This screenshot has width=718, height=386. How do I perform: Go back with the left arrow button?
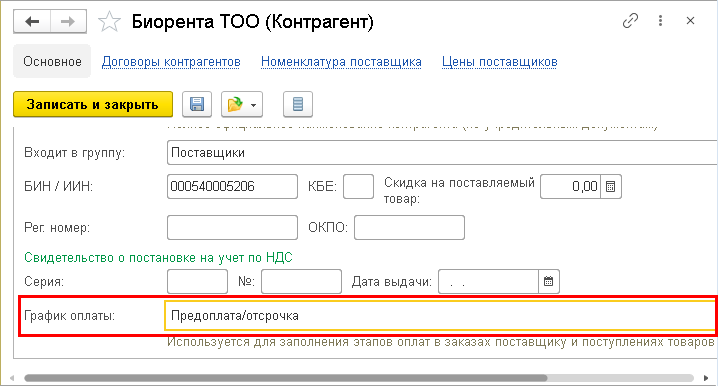click(32, 21)
